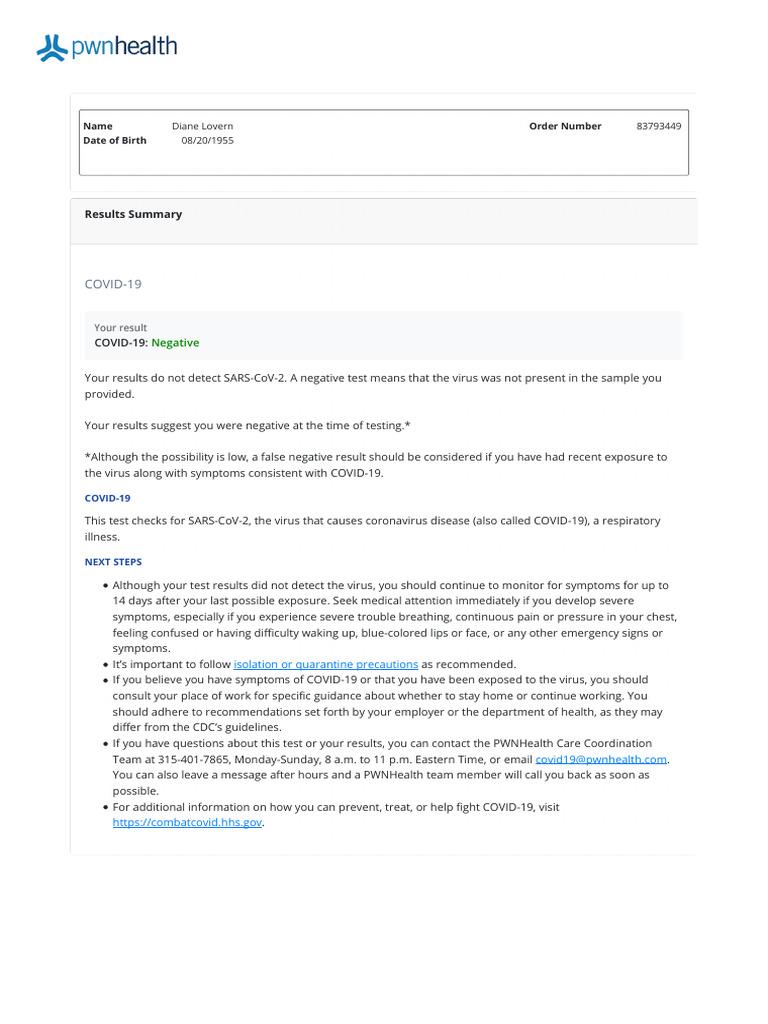Click the covid19@pwnhealth.com email link
This screenshot has width=768, height=1024.
(x=601, y=759)
